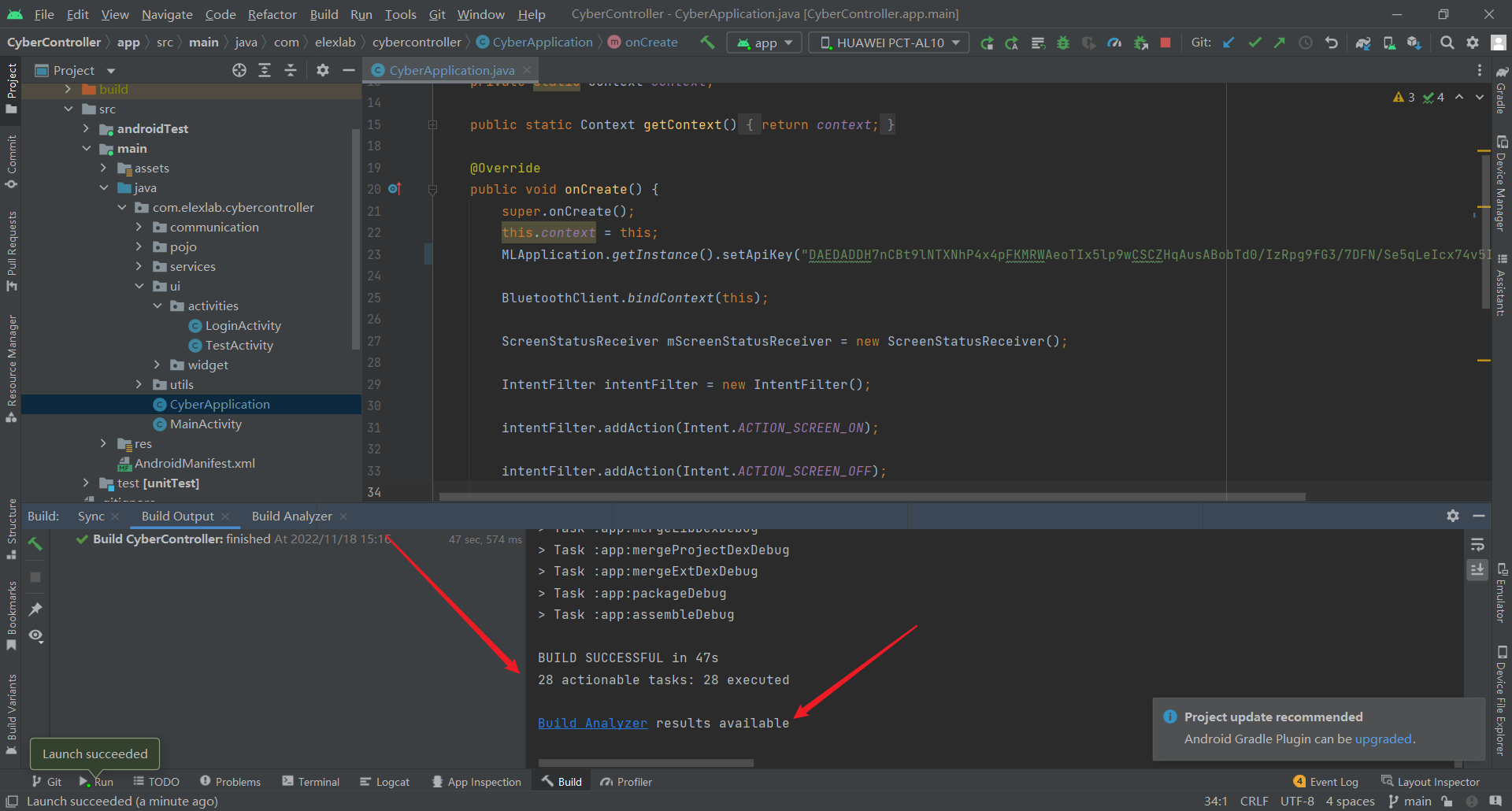
Task: Toggle the Commit side panel
Action: point(11,162)
